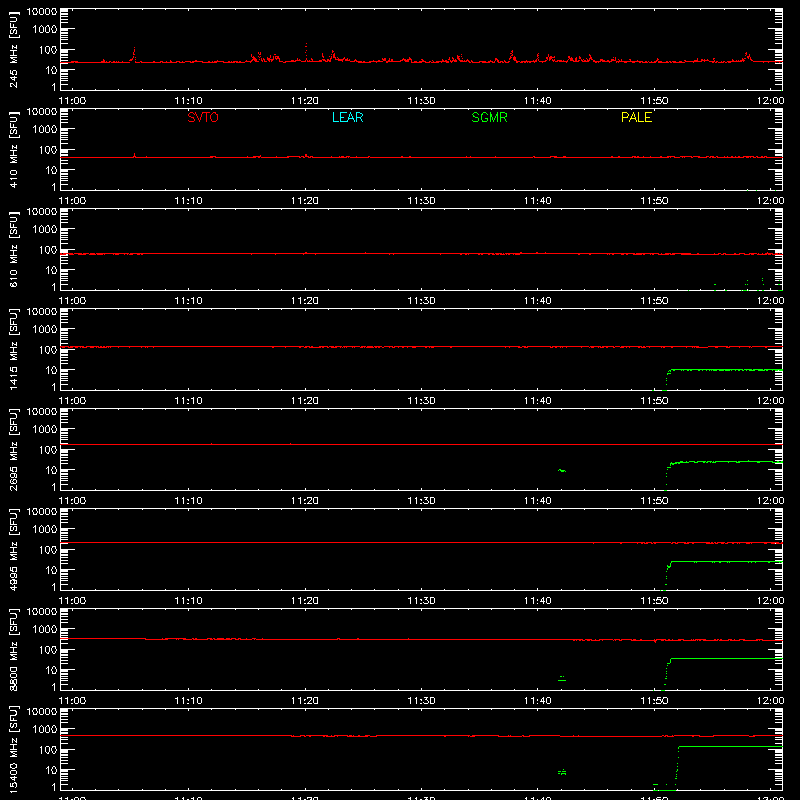
Task: Click the 11:30 tick label under 245 MHz panel
Action: click(421, 101)
